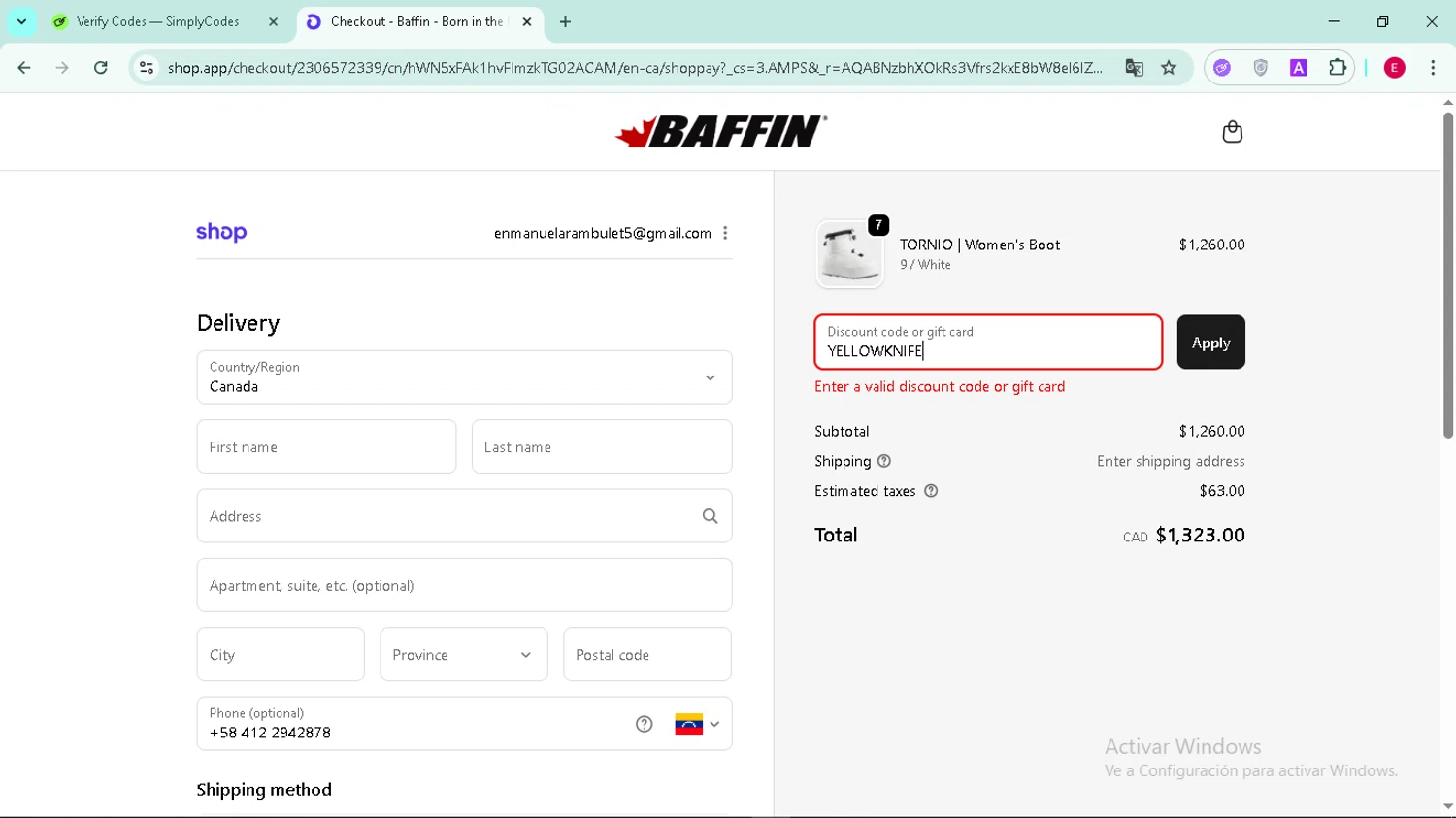The height and width of the screenshot is (818, 1456).
Task: Focus the First name field
Action: pos(326,447)
